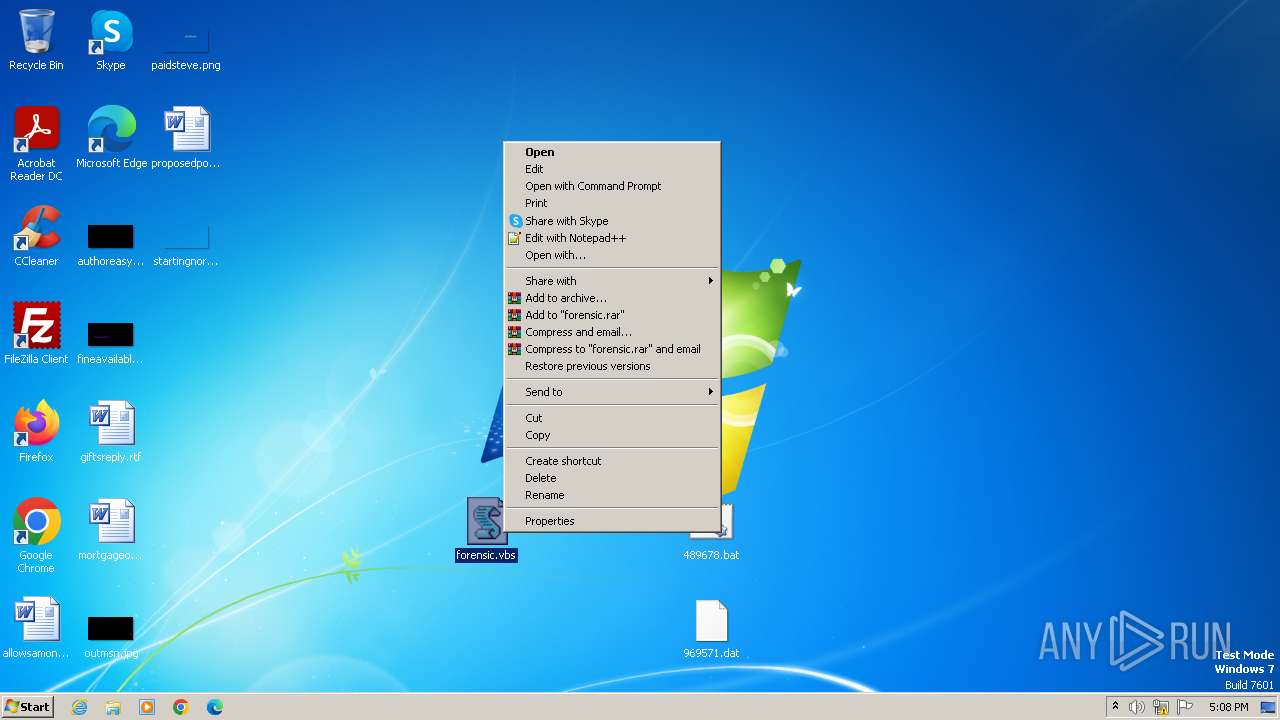Choose Edit in the context menu

[611, 169]
